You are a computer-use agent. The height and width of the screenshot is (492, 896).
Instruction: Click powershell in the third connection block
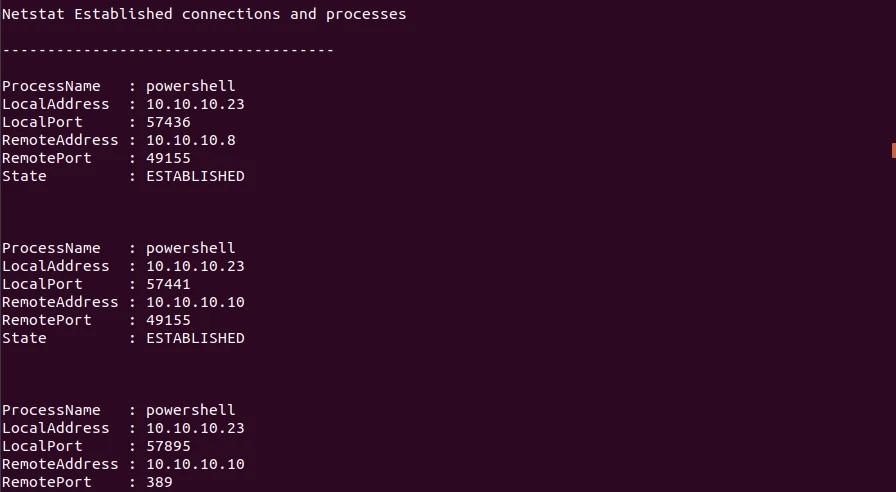pos(190,410)
